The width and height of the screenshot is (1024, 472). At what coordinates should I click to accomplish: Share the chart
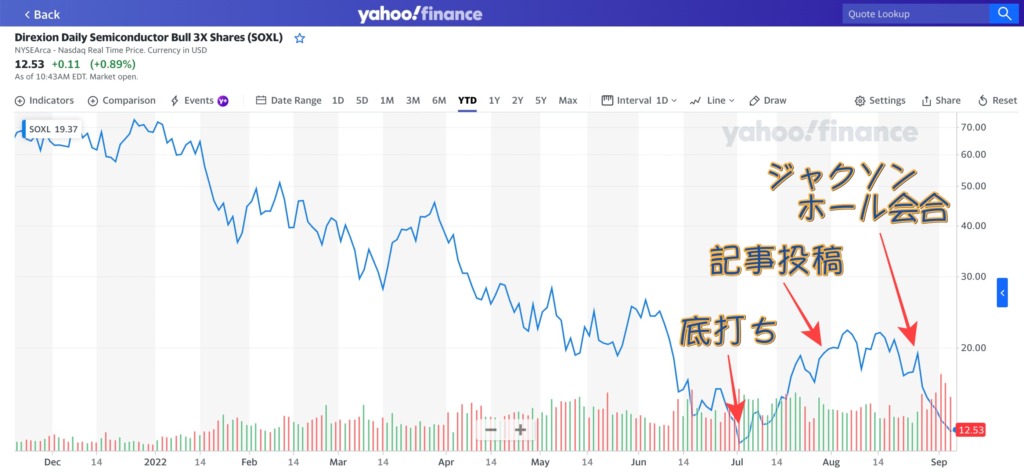coord(941,101)
